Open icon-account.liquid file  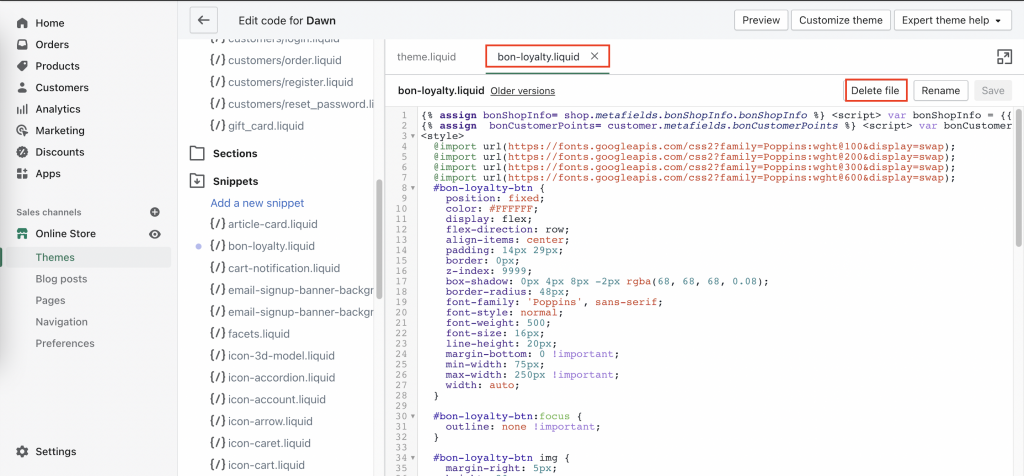coord(277,399)
